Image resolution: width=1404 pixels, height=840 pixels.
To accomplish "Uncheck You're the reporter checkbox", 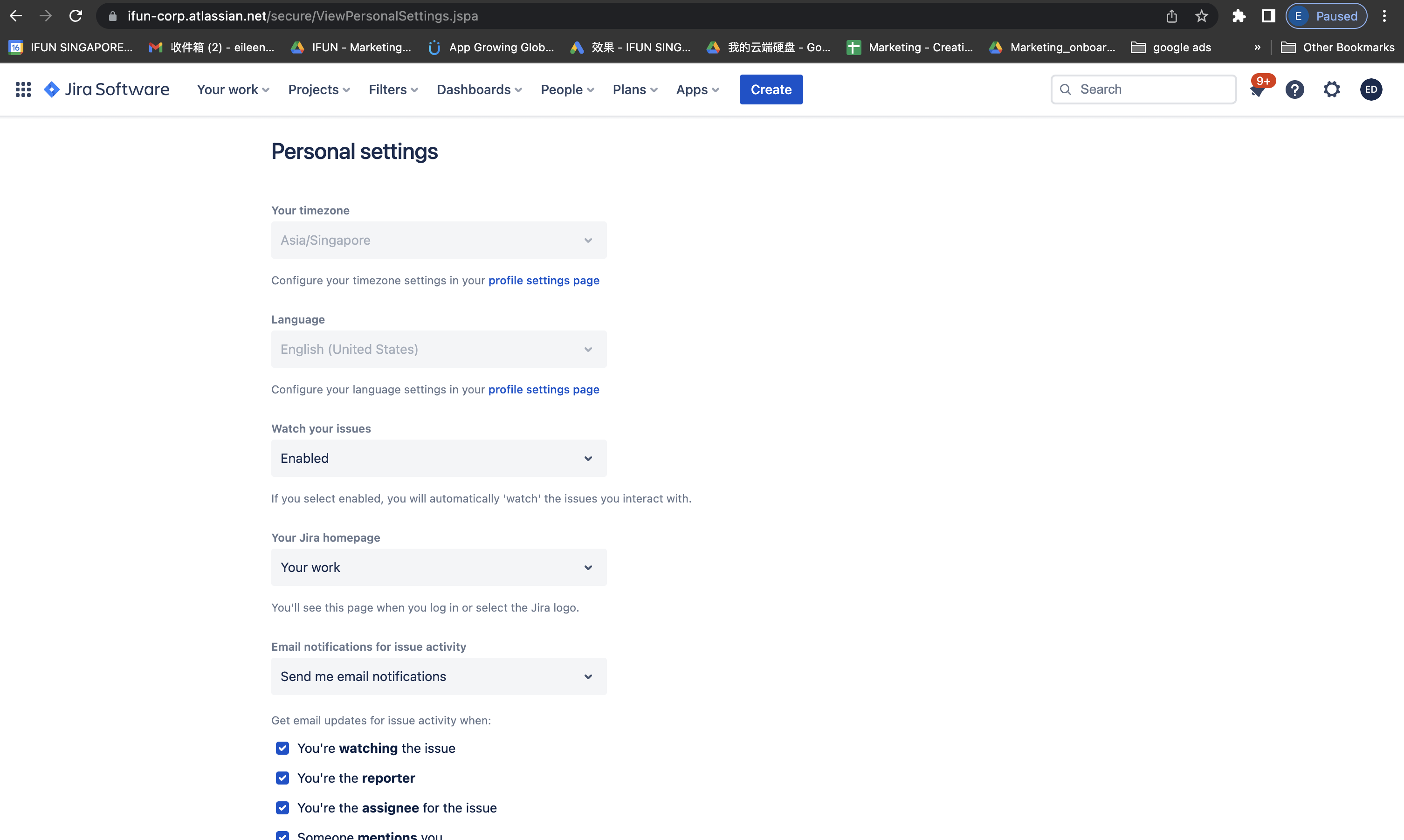I will tap(282, 778).
